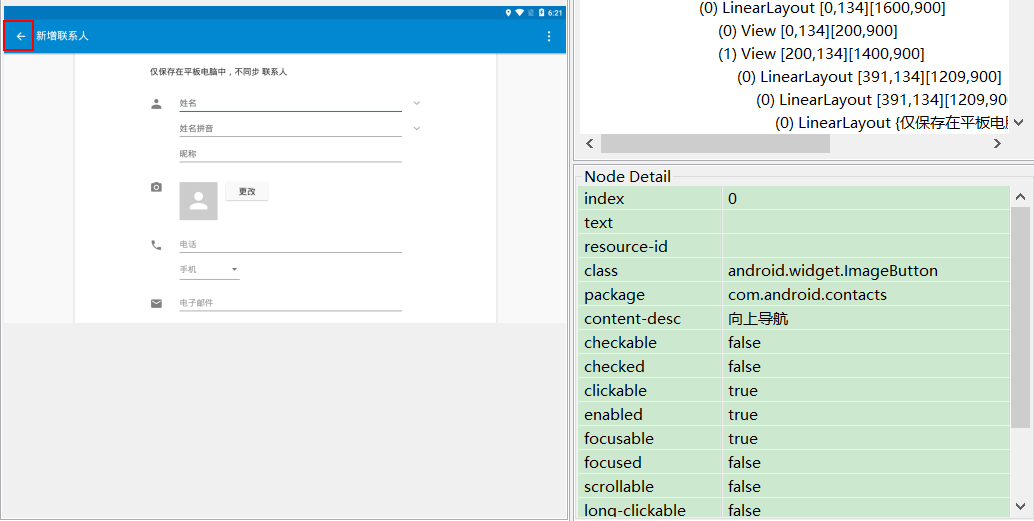Click the long-clickable property label

pos(635,510)
